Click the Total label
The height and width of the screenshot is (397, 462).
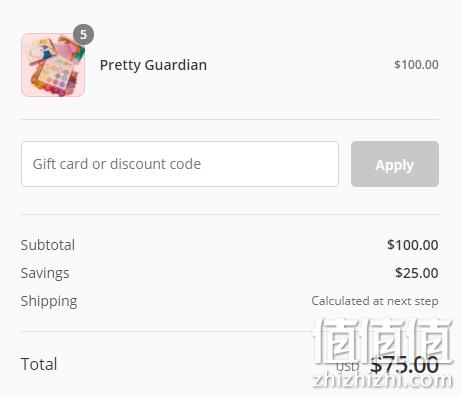[39, 364]
